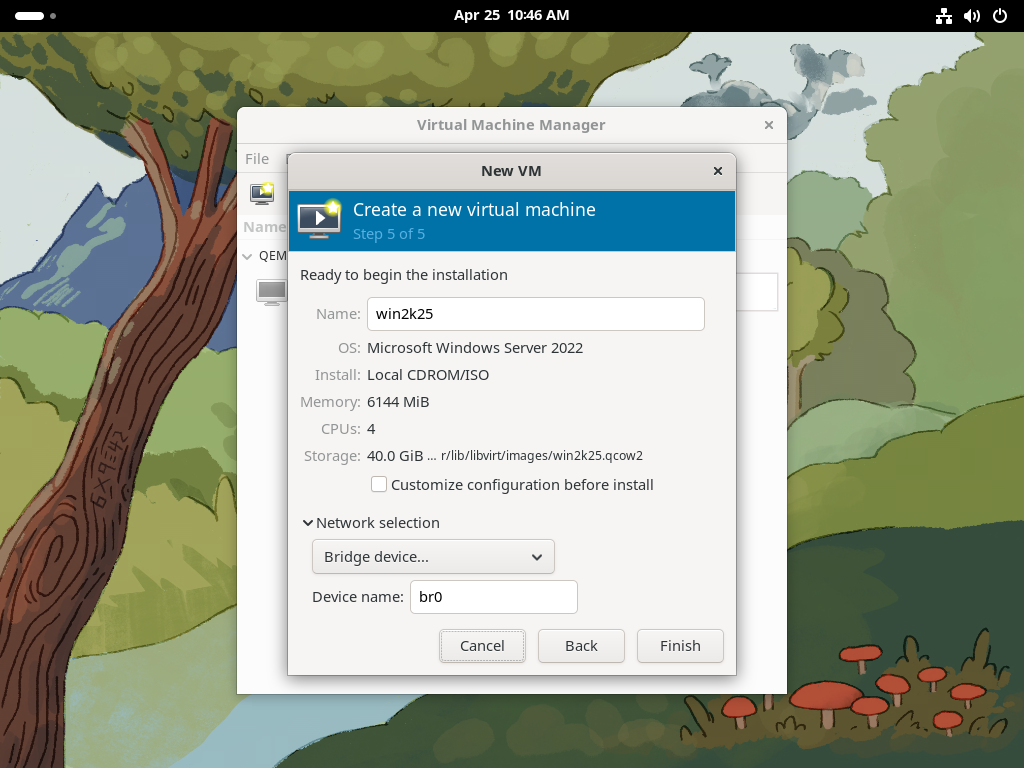Click the volume icon in top bar

point(972,16)
